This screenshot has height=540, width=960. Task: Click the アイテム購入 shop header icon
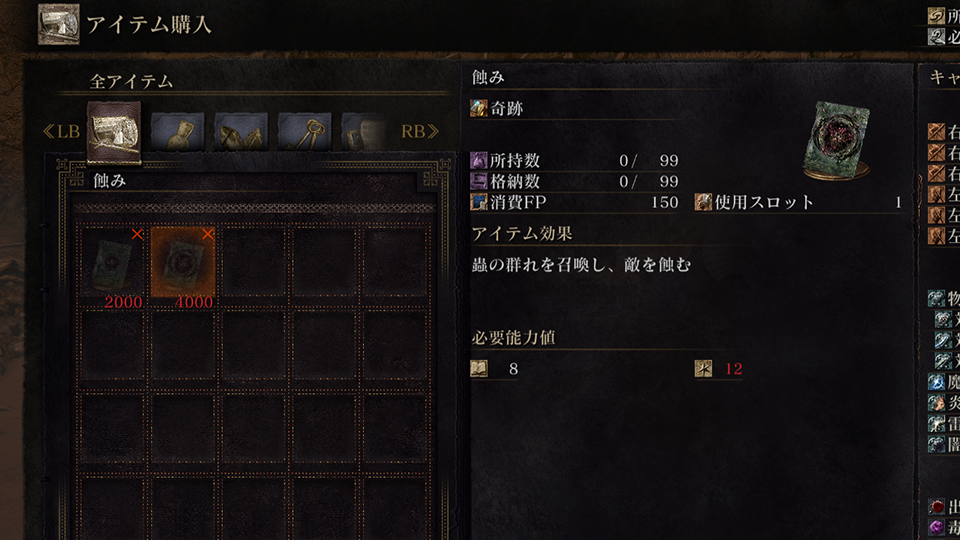(59, 24)
